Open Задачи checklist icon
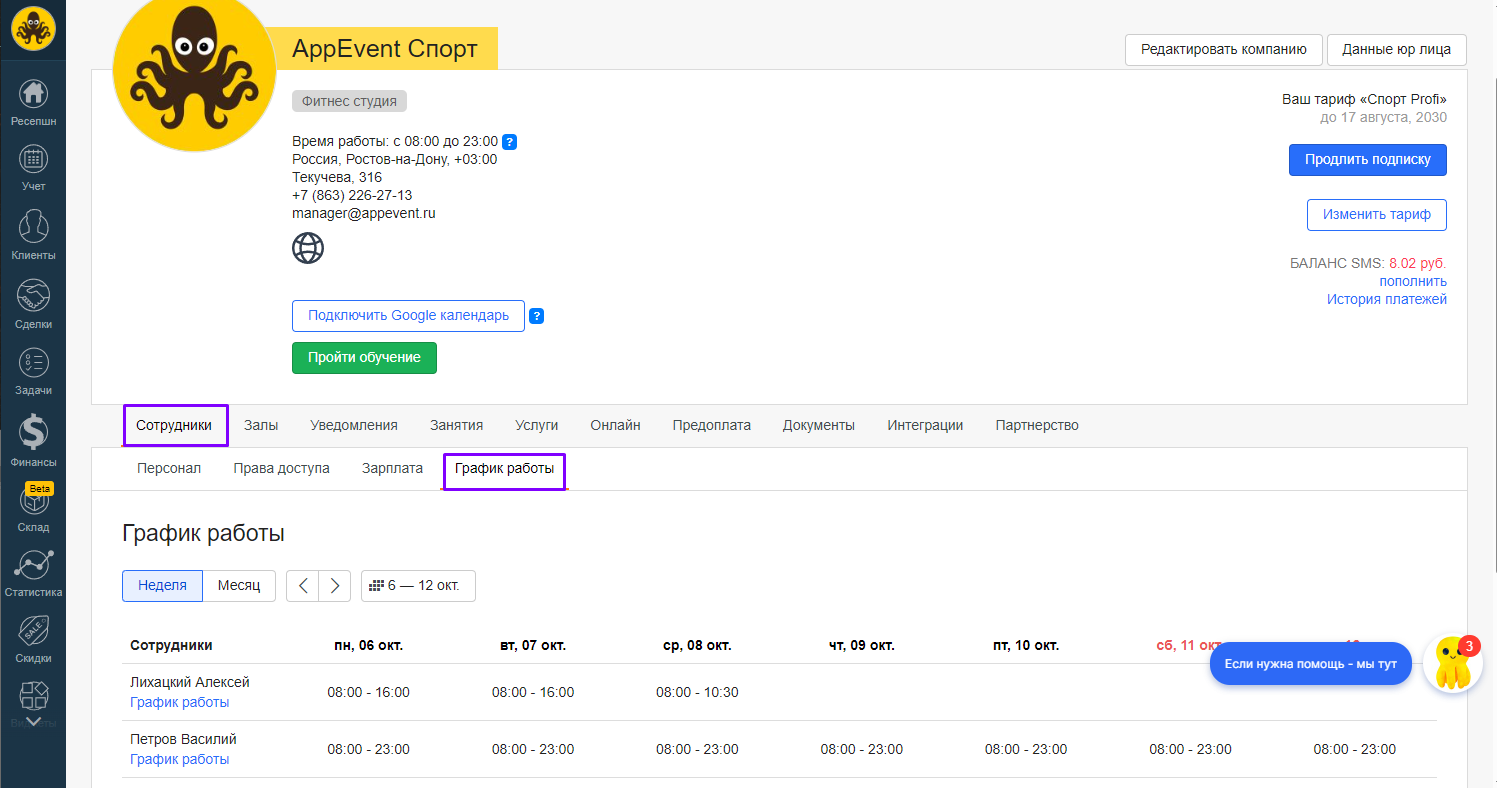This screenshot has width=1497, height=788. coord(33,363)
